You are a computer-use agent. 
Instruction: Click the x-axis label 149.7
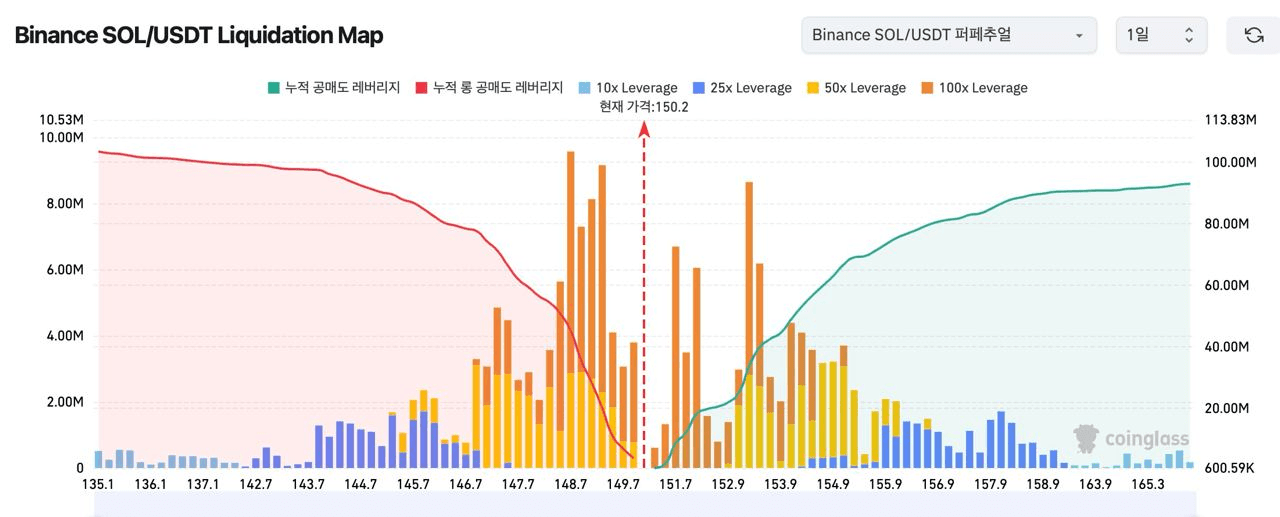(x=623, y=484)
